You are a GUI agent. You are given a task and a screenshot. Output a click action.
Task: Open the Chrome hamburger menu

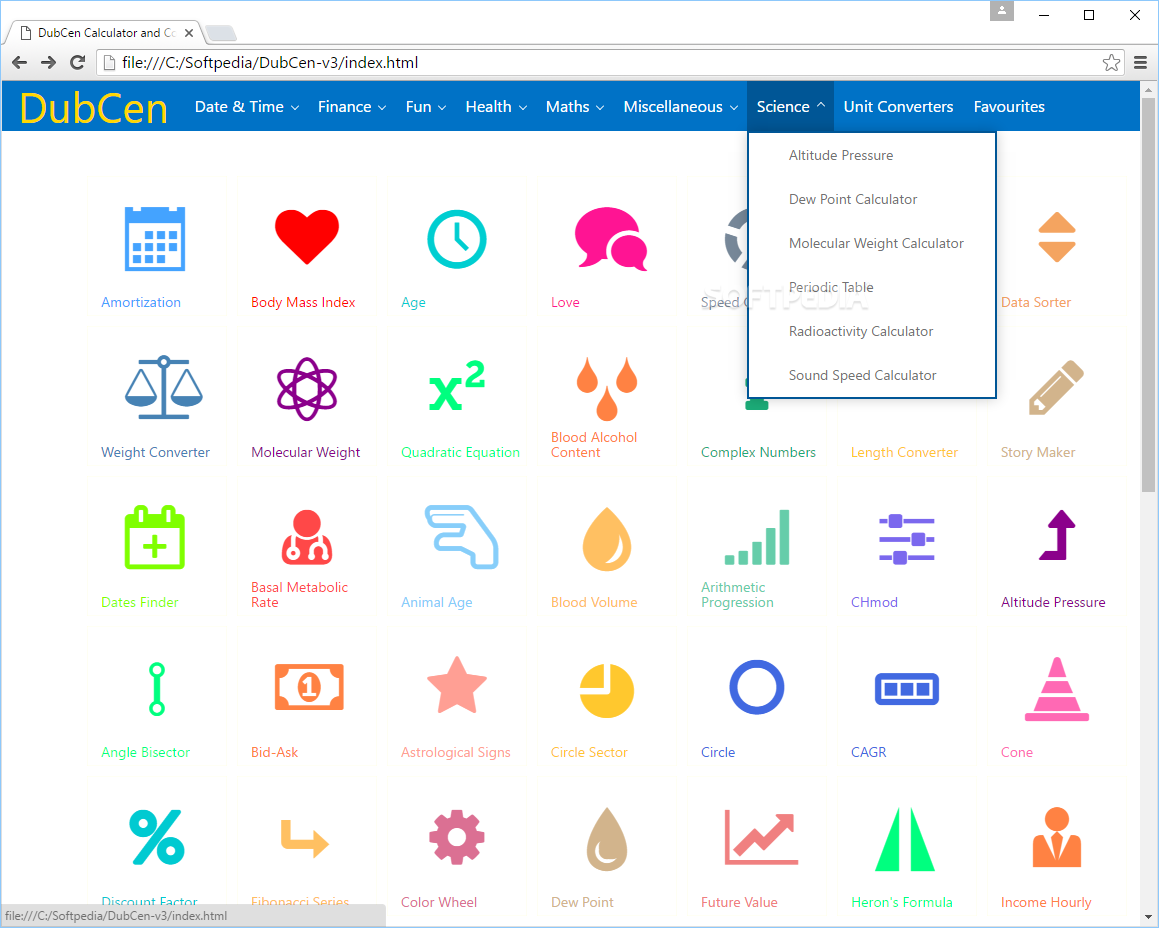[1141, 63]
